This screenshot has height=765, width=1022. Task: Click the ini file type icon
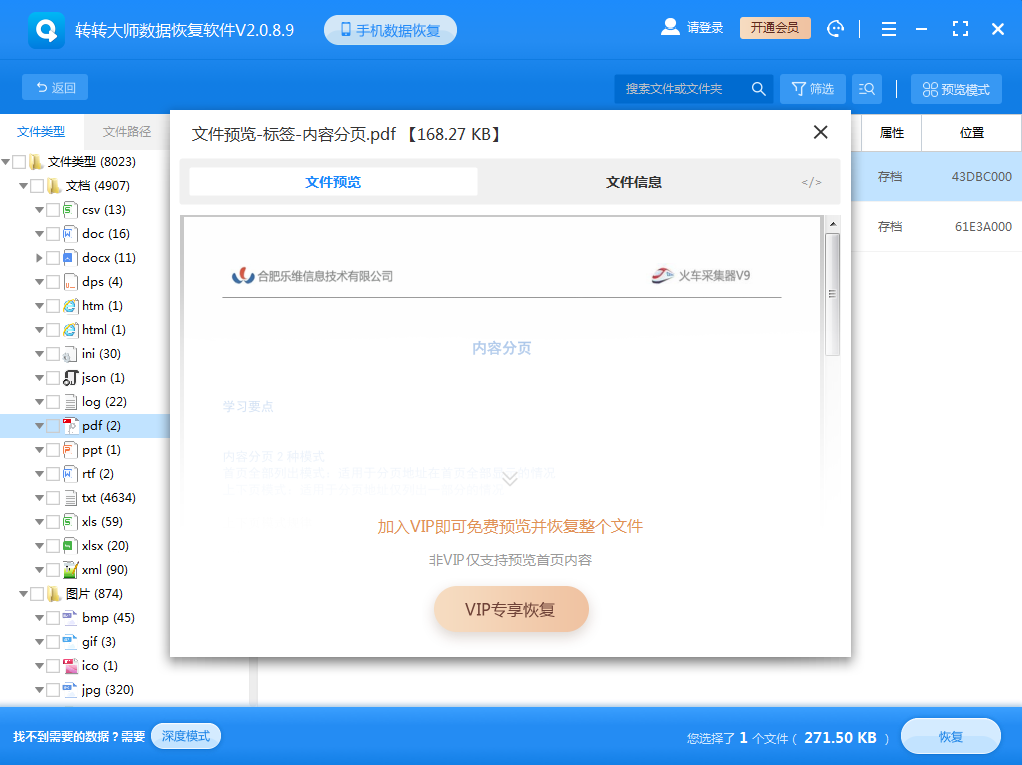pyautogui.click(x=70, y=354)
